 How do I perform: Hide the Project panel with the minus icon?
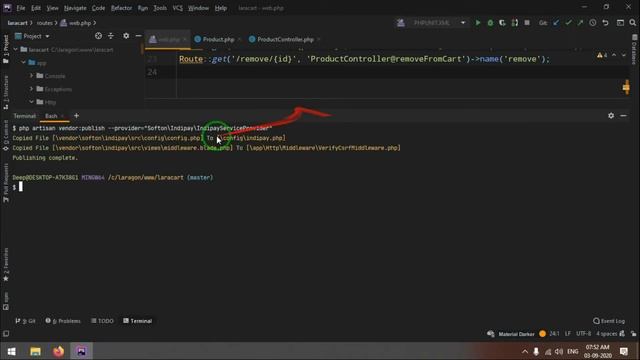[x=138, y=36]
